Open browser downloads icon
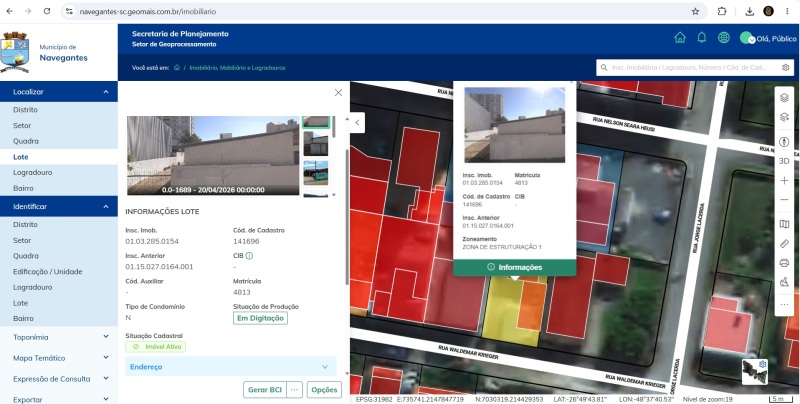The image size is (800, 404). [749, 11]
